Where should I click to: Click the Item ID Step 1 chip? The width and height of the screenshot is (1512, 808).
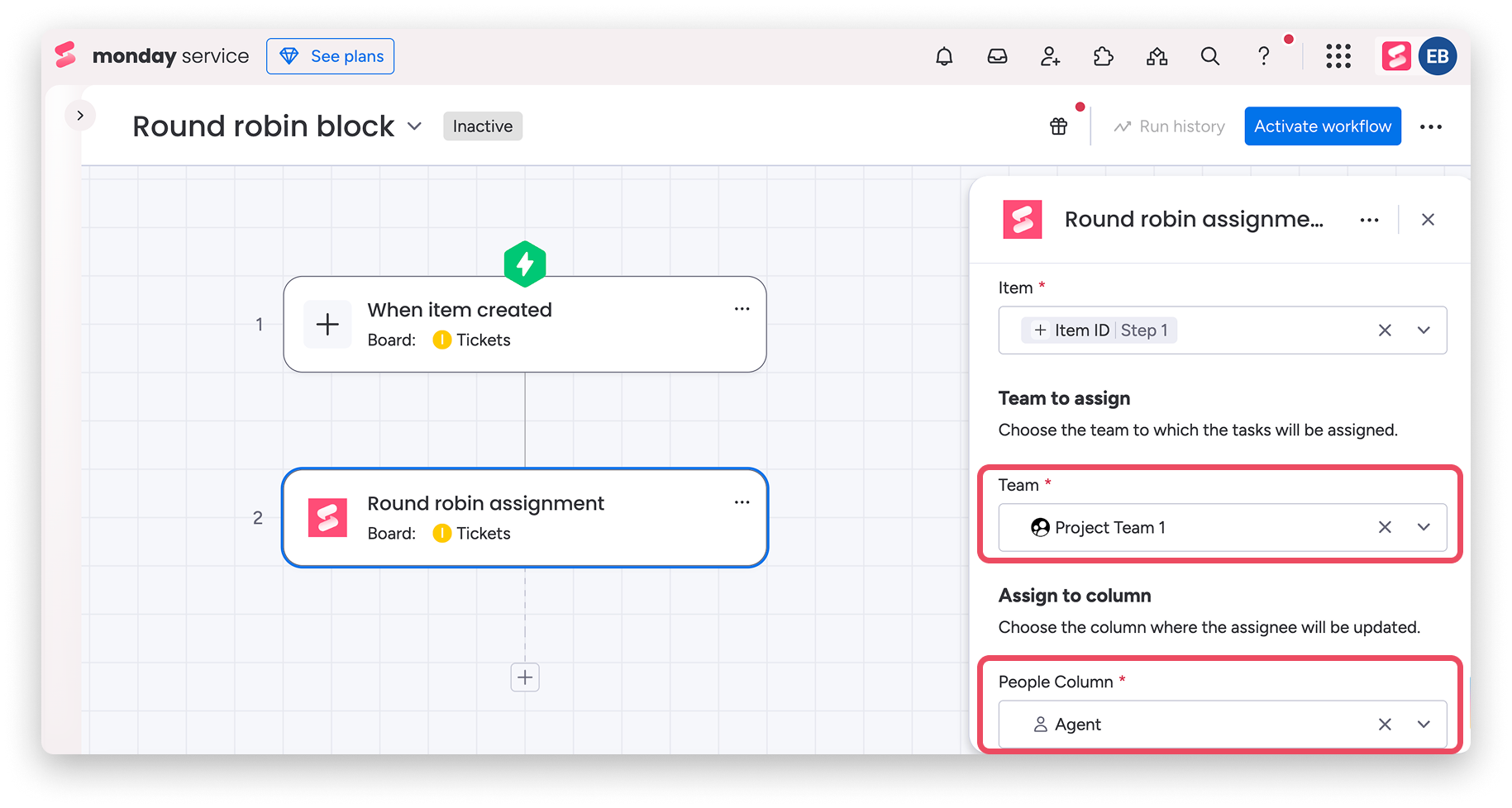[1099, 330]
